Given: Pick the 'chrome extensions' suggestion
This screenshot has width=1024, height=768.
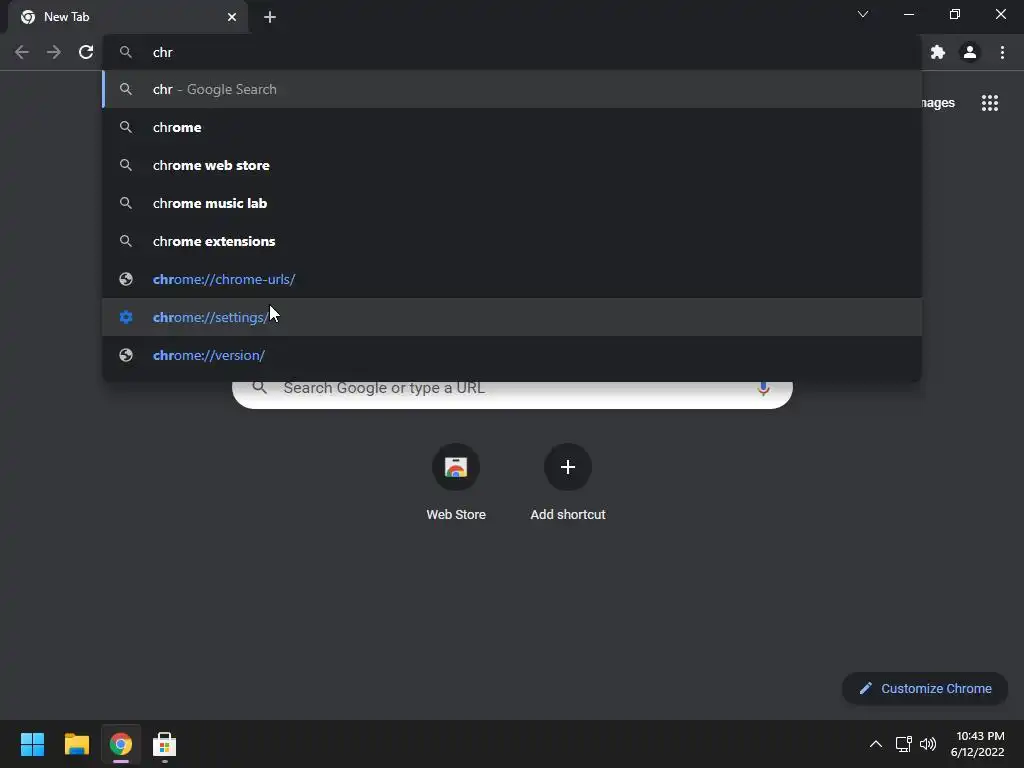Looking at the screenshot, I should point(512,241).
